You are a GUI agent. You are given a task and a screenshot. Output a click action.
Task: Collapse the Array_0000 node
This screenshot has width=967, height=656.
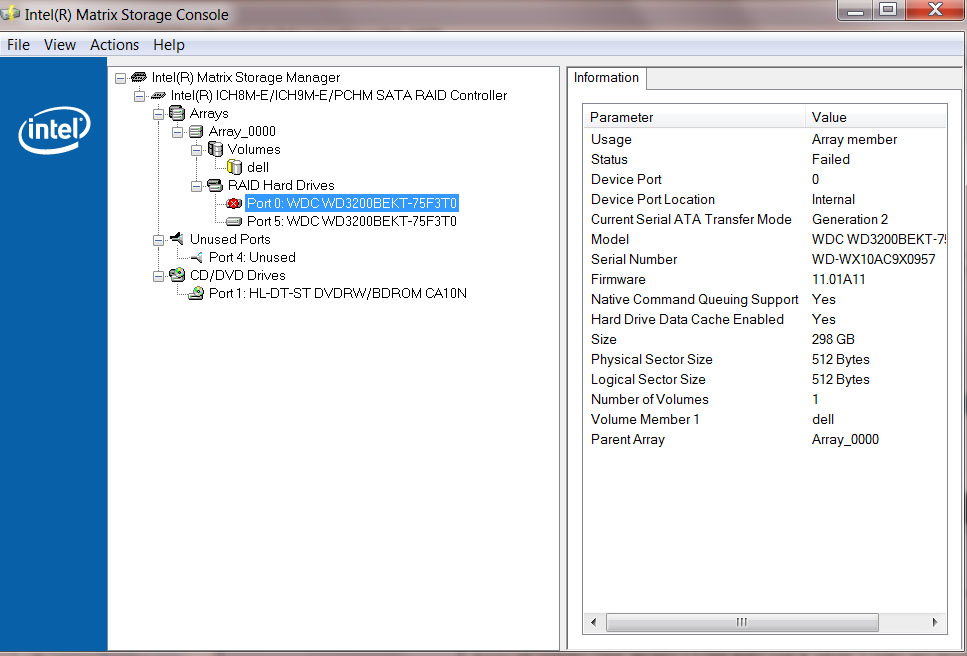[x=178, y=132]
